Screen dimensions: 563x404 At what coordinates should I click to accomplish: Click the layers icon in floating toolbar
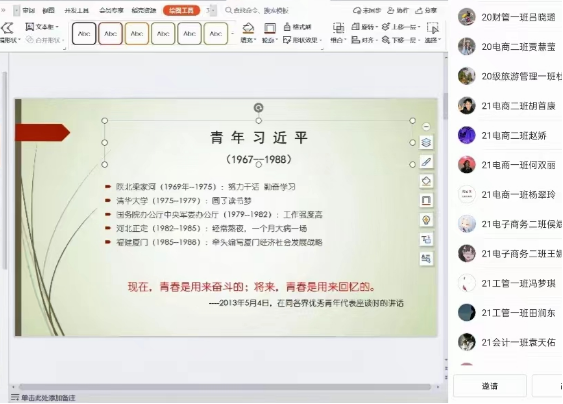click(426, 143)
